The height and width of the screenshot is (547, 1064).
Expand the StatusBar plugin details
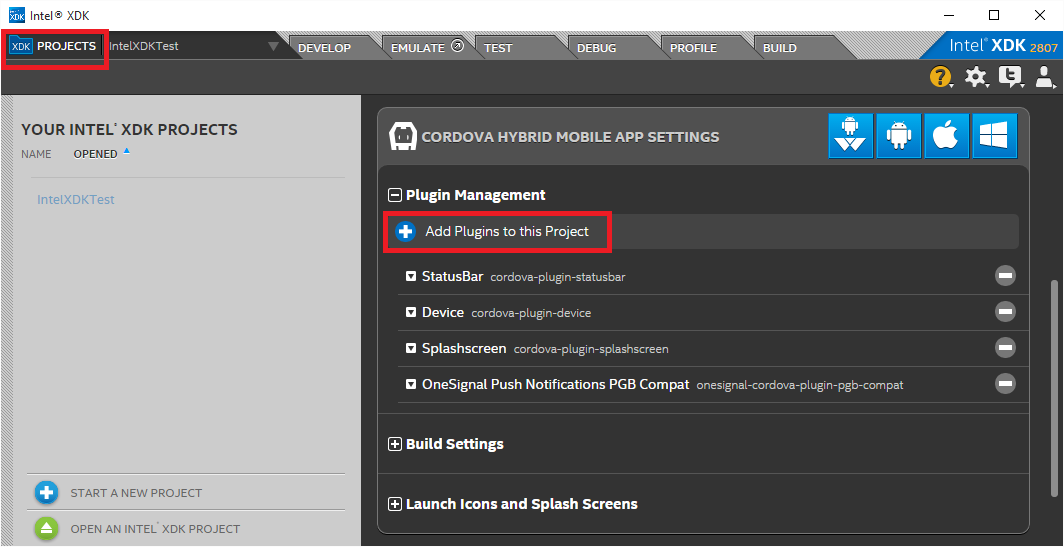click(x=411, y=276)
